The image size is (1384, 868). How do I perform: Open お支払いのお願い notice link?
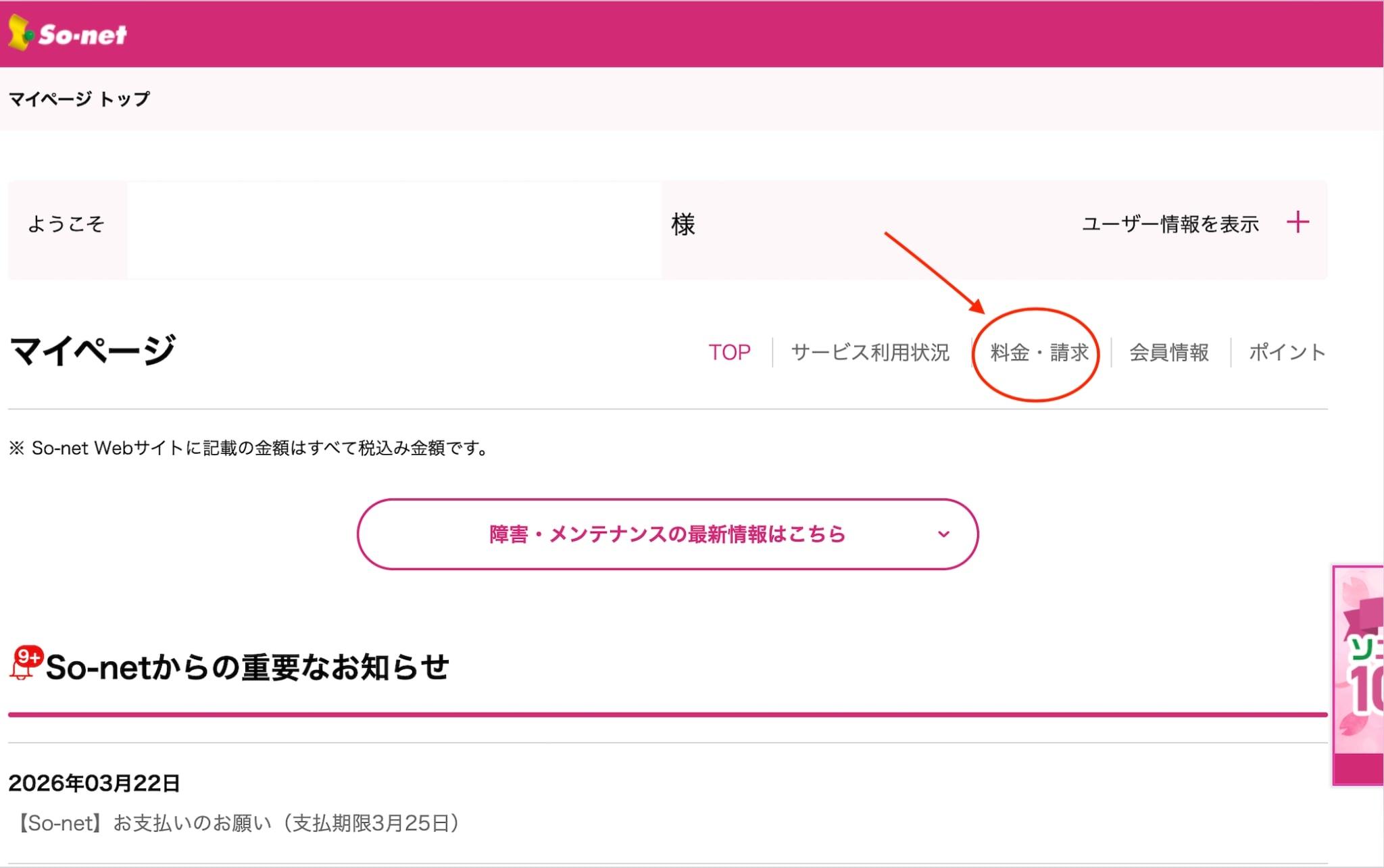(239, 823)
